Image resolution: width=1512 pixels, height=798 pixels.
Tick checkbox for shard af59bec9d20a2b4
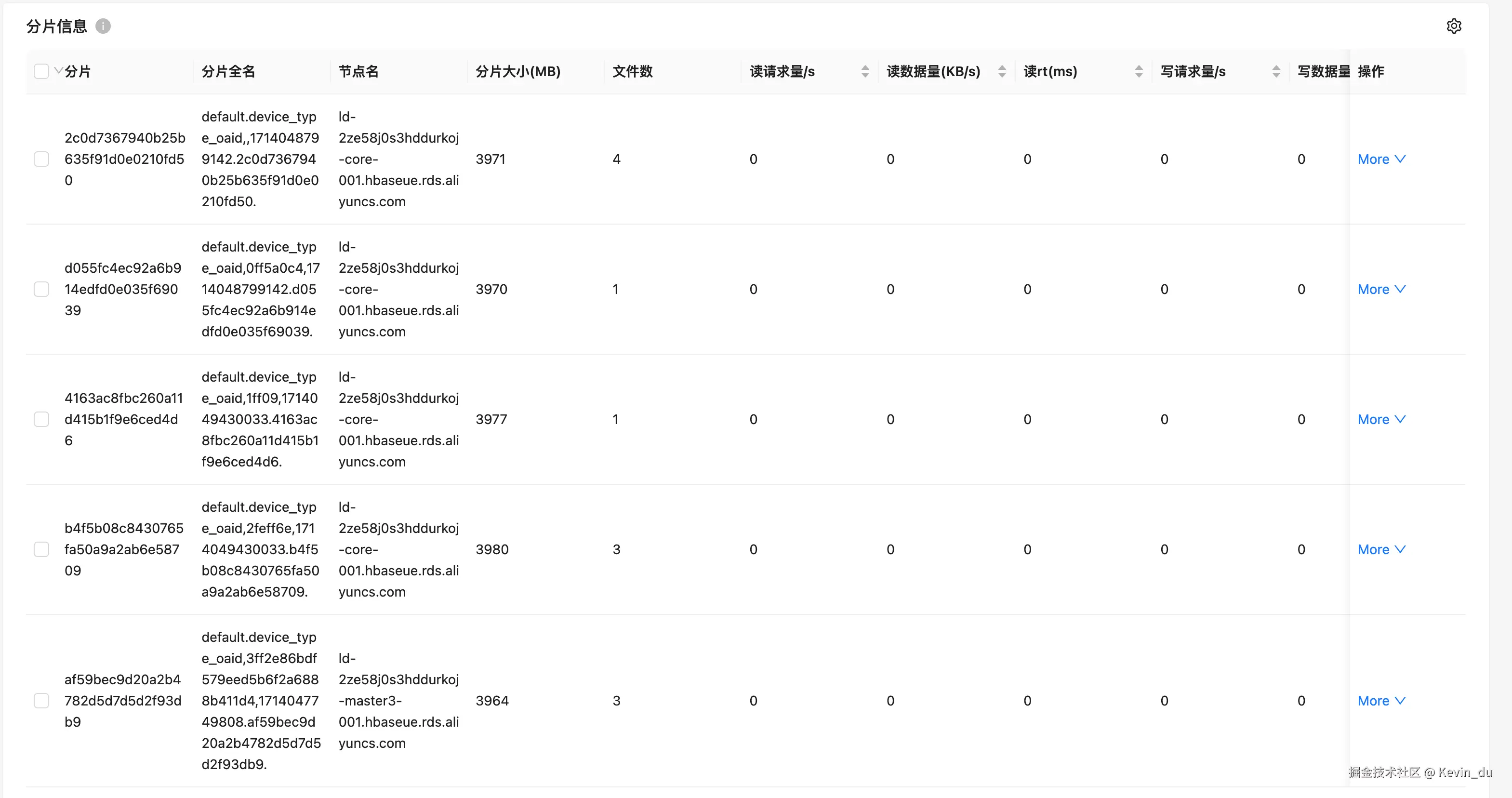pyautogui.click(x=41, y=701)
